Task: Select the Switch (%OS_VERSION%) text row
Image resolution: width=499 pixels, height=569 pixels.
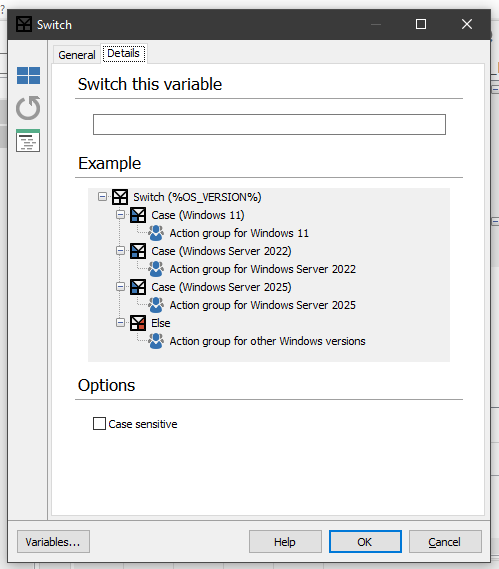Action: pos(197,197)
